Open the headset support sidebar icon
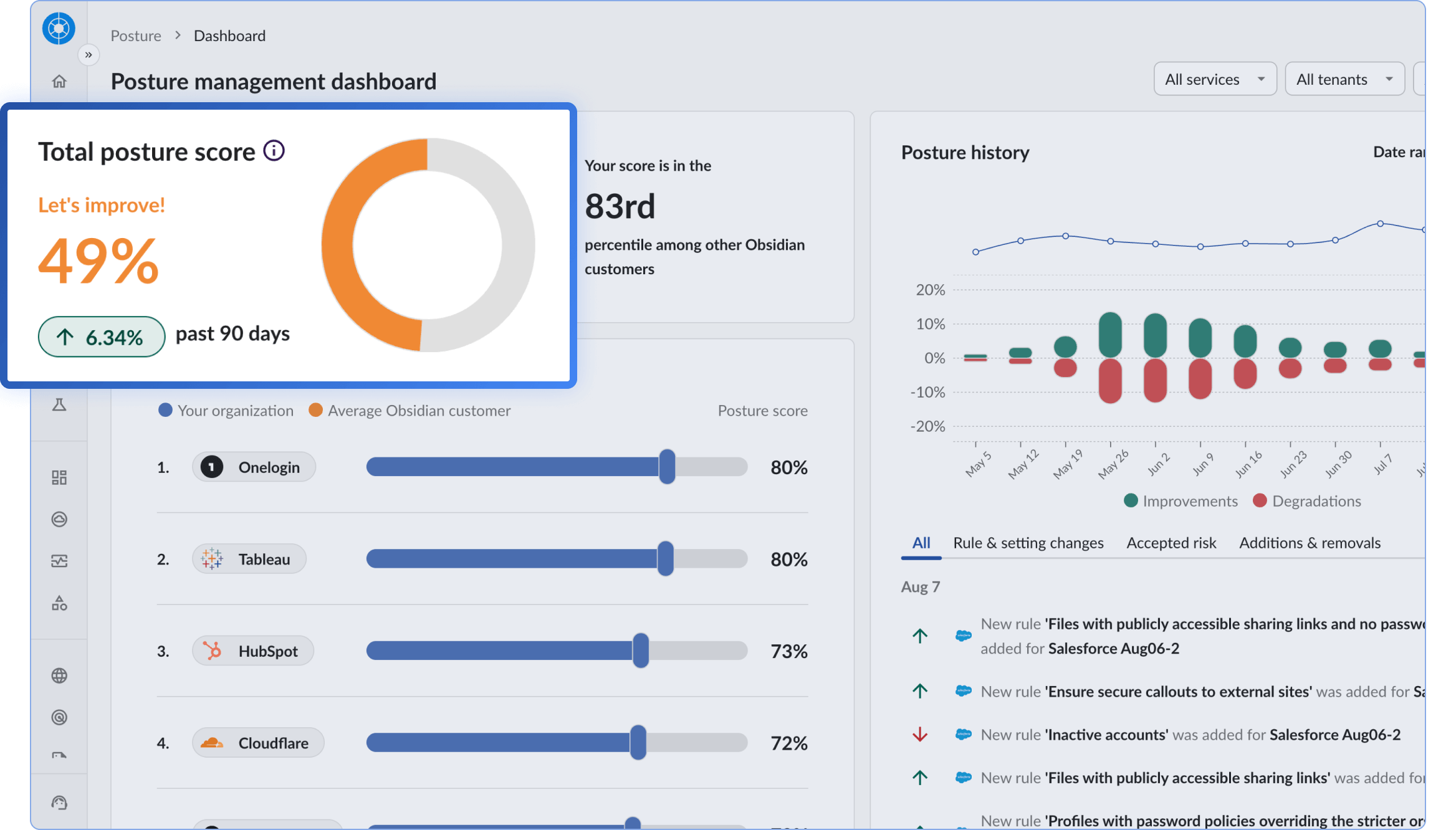 point(59,803)
